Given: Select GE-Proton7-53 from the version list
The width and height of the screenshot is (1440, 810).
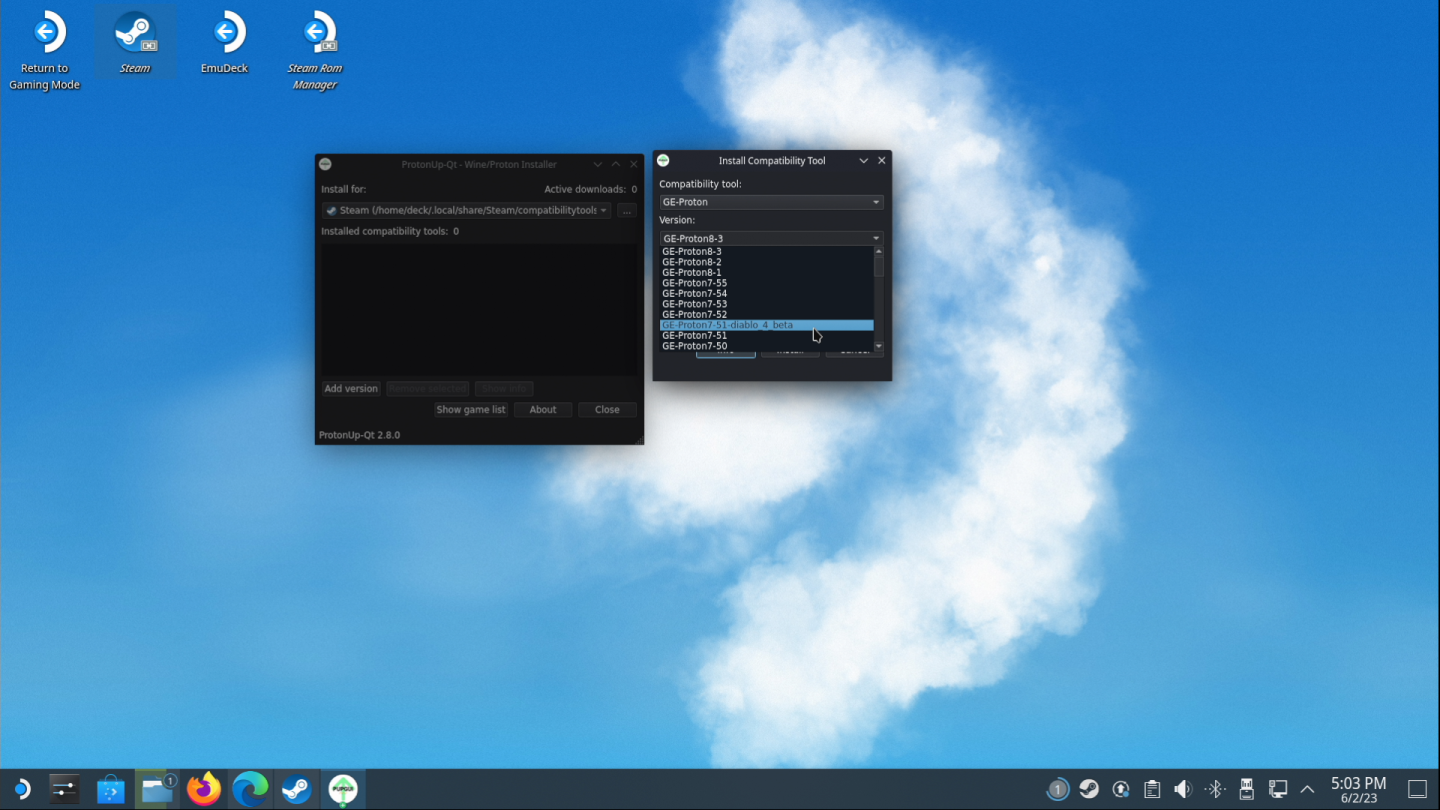Looking at the screenshot, I should point(766,304).
